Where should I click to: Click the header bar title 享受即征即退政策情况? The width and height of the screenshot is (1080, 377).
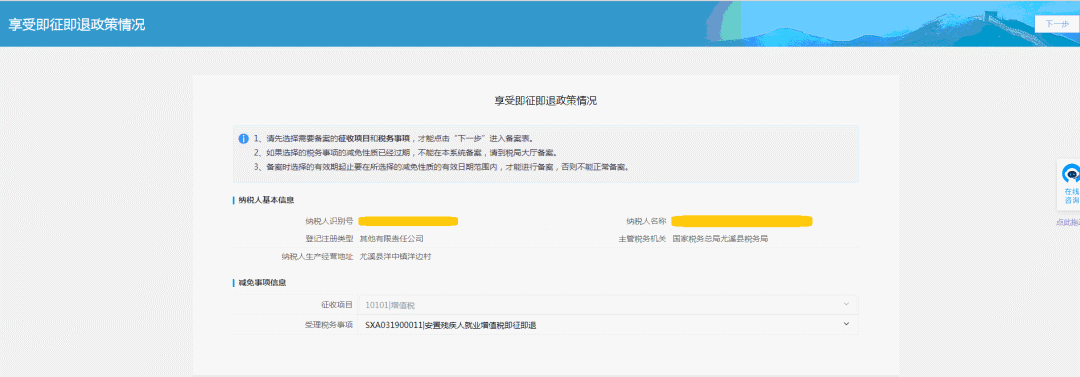[76, 24]
